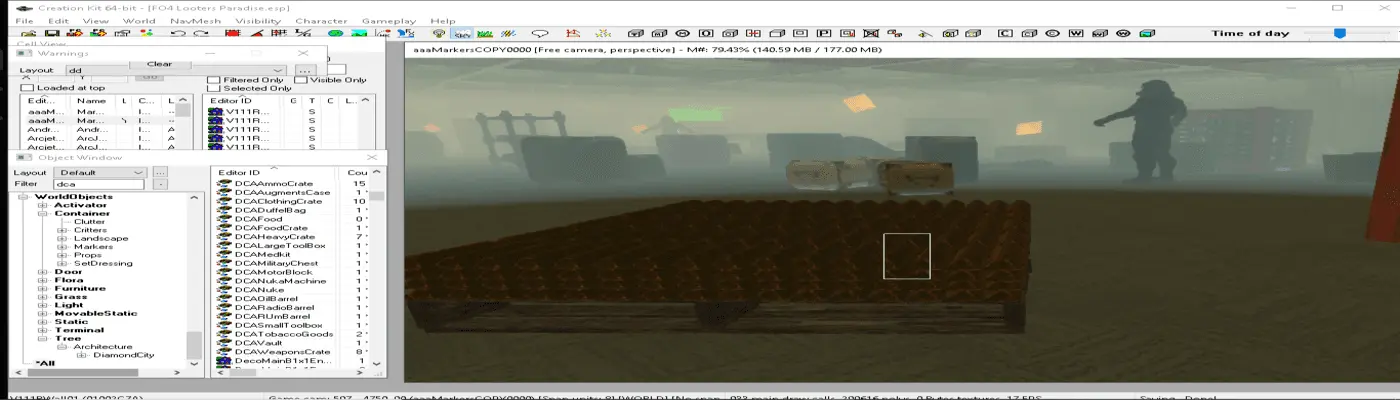Screen dimensions: 1400x400
Task: Select the DiamondCity tree item
Action: [124, 355]
